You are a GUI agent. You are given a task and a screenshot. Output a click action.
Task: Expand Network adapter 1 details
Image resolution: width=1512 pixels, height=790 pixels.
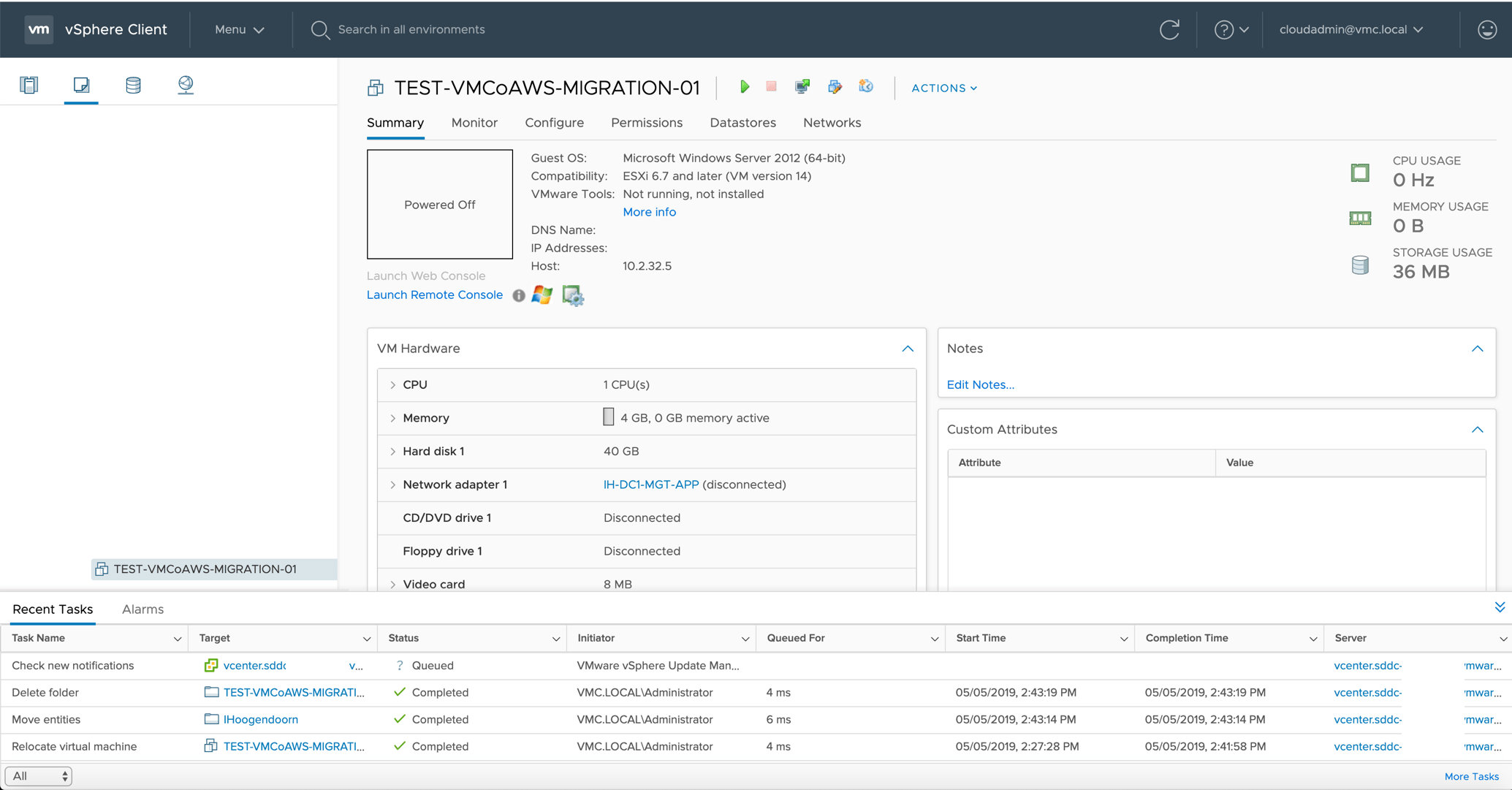pyautogui.click(x=393, y=485)
